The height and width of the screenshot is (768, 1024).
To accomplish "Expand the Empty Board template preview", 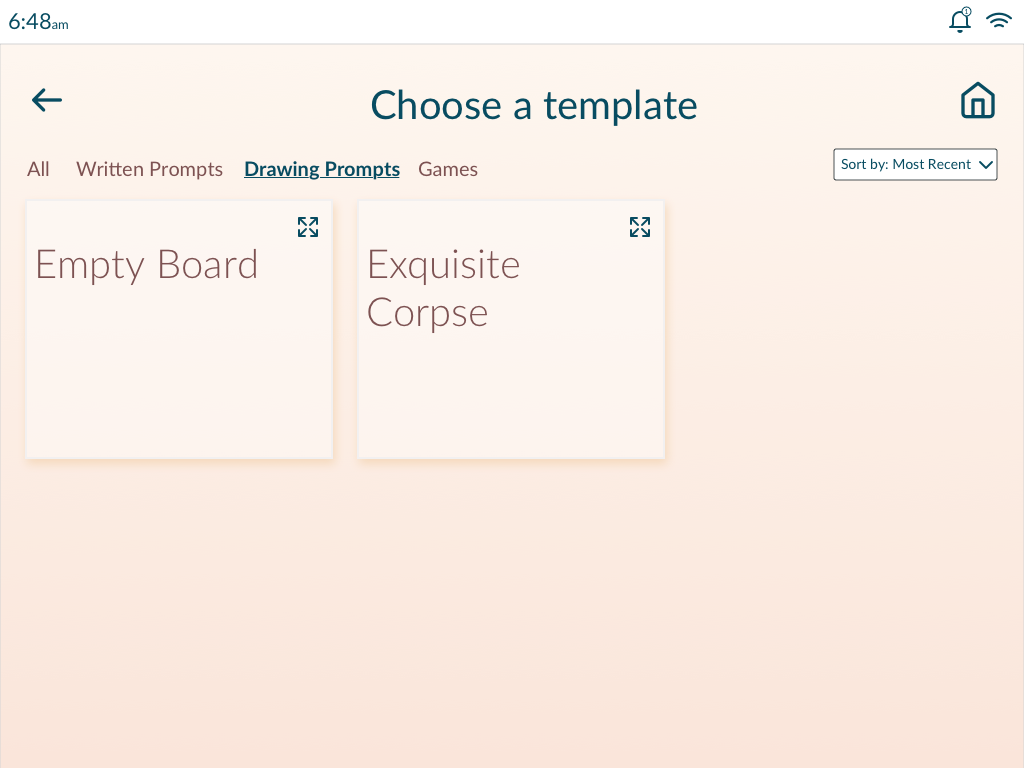I will 308,227.
